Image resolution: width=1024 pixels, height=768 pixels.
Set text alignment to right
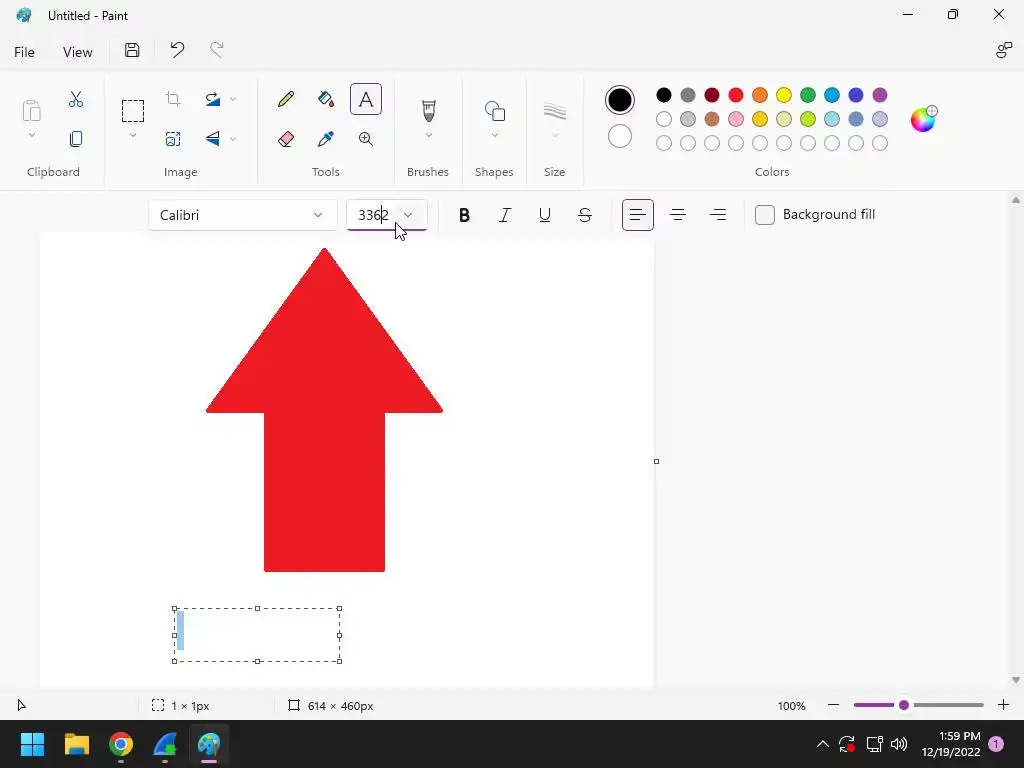click(718, 215)
